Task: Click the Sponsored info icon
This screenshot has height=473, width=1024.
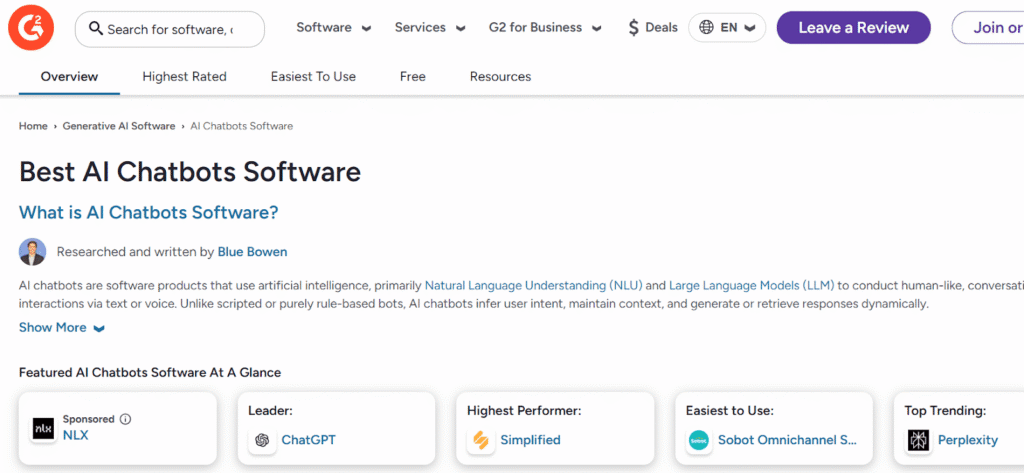Action: (x=126, y=419)
